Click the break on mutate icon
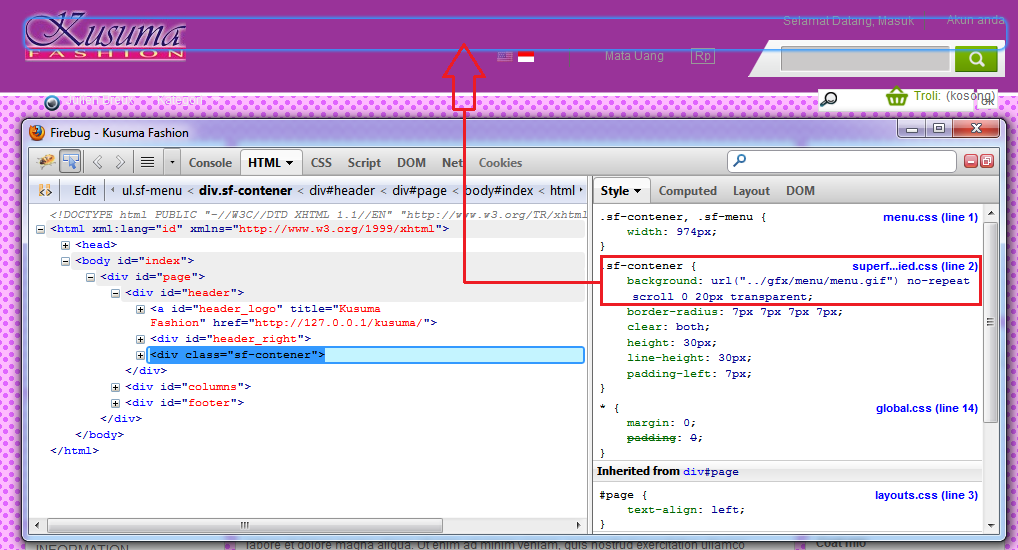Image resolution: width=1018 pixels, height=550 pixels. pyautogui.click(x=45, y=191)
